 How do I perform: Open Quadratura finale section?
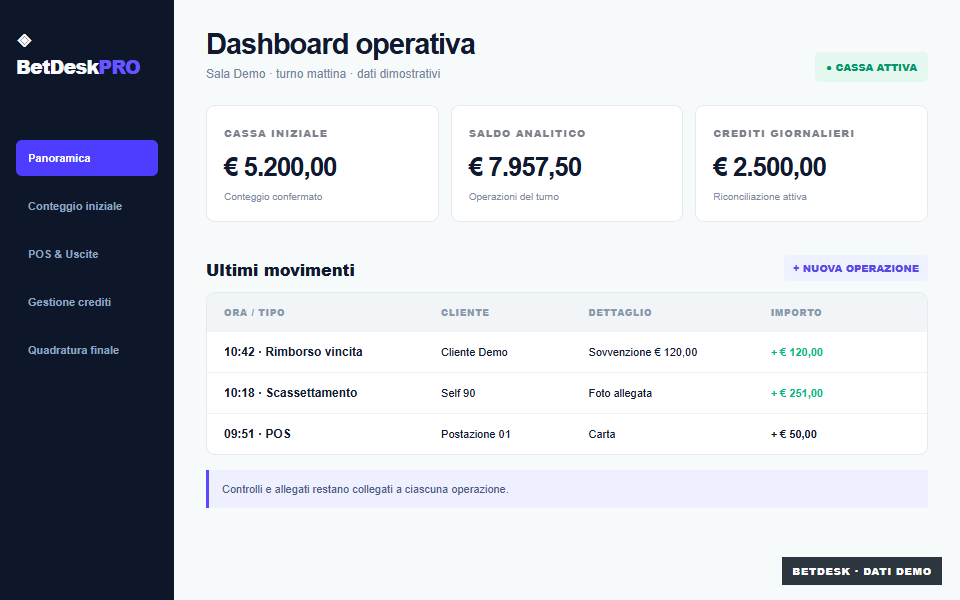(87, 350)
